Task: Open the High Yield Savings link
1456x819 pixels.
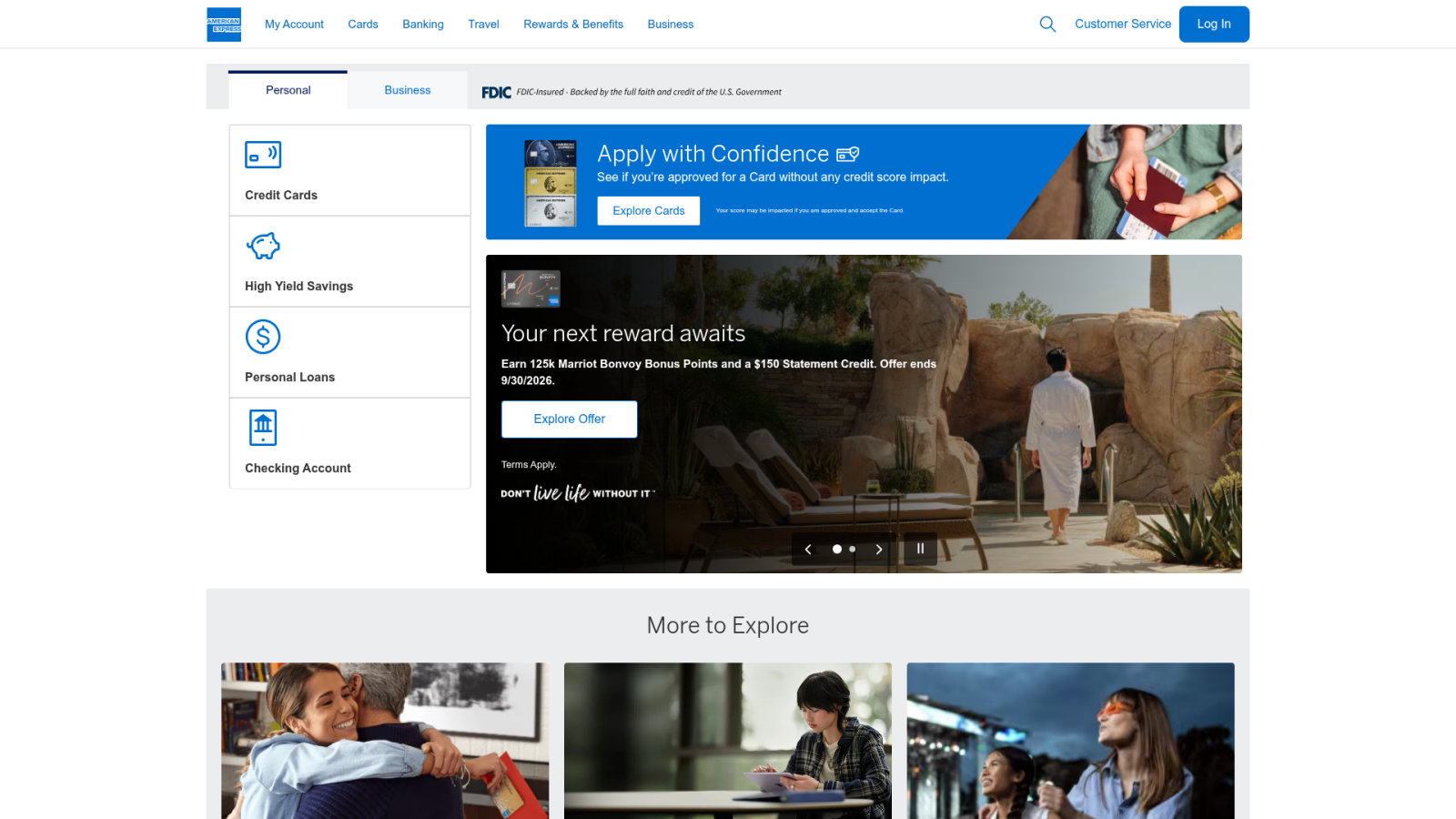Action: (298, 286)
